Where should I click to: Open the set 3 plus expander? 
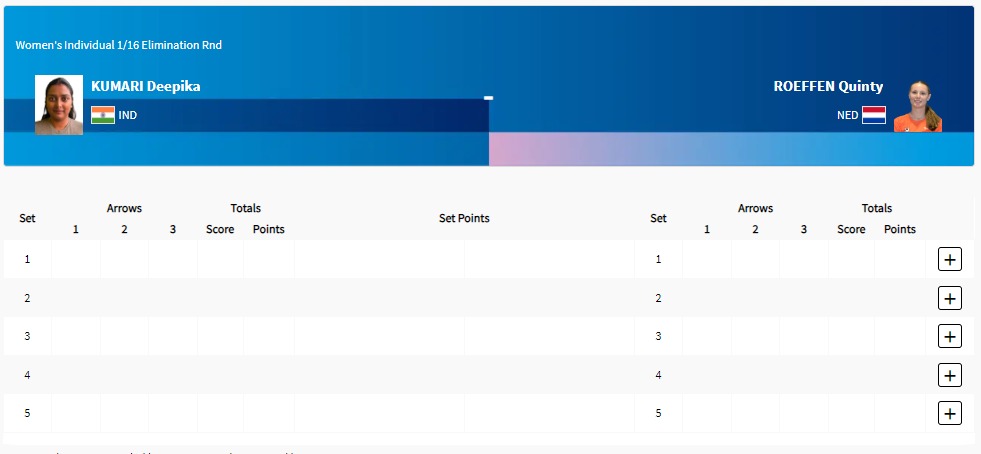coord(949,336)
